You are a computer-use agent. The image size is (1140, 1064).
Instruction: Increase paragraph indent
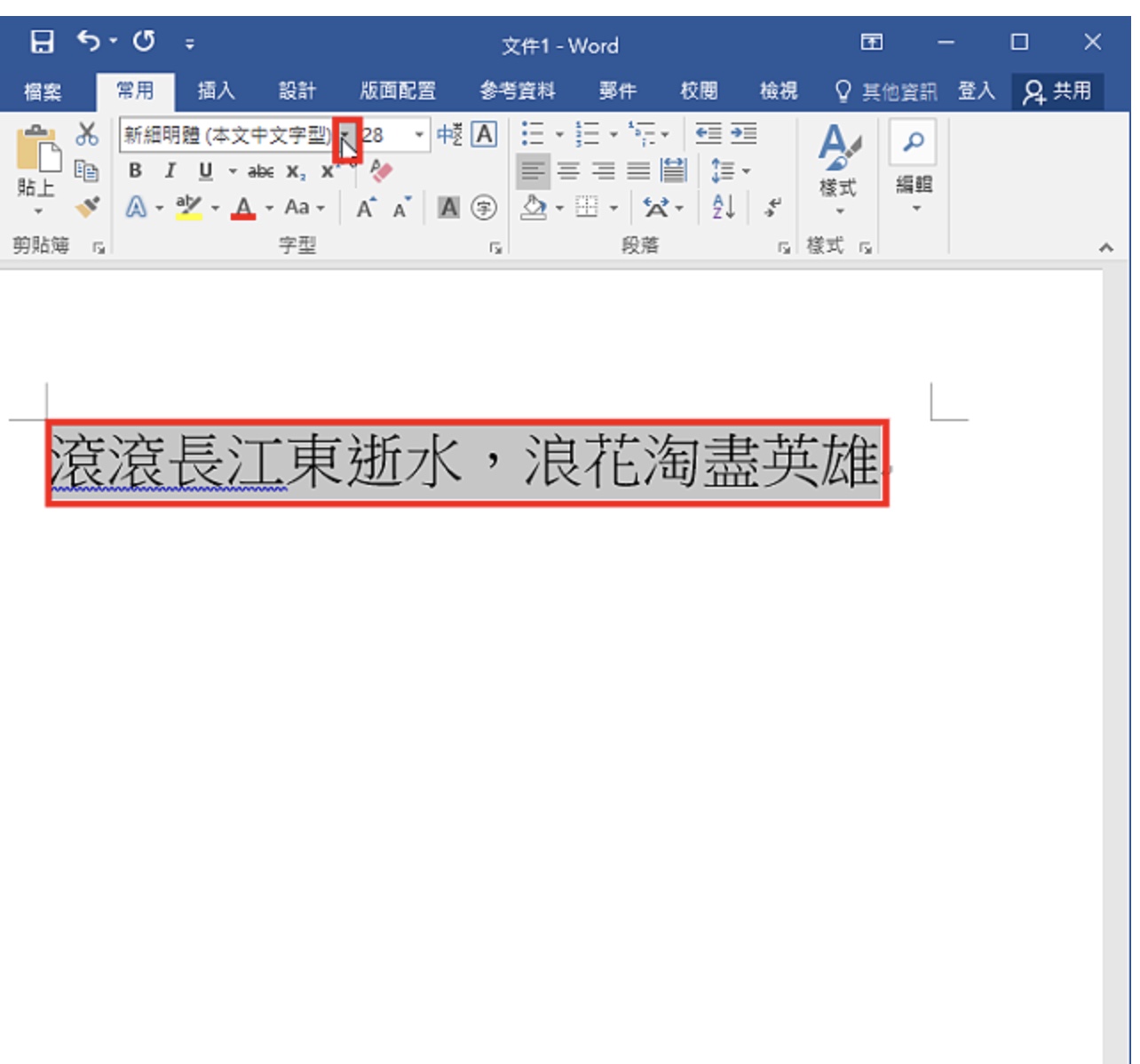(744, 134)
